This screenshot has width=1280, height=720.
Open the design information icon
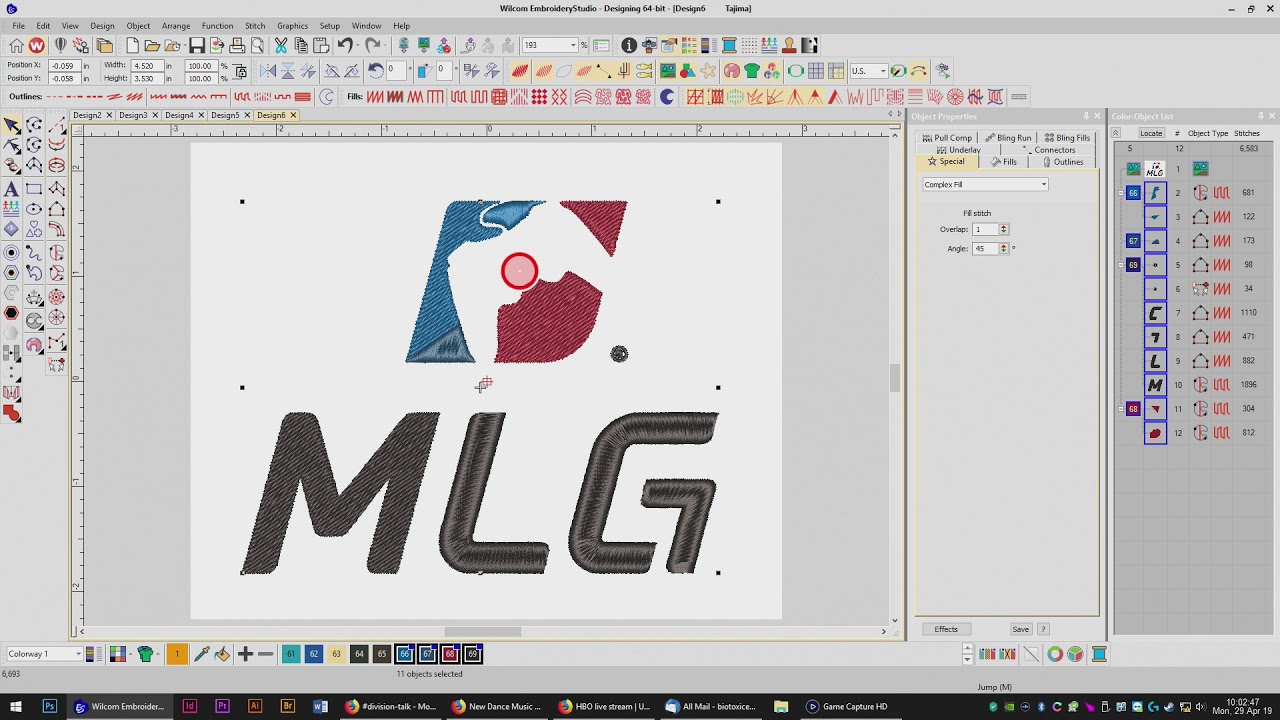point(629,45)
